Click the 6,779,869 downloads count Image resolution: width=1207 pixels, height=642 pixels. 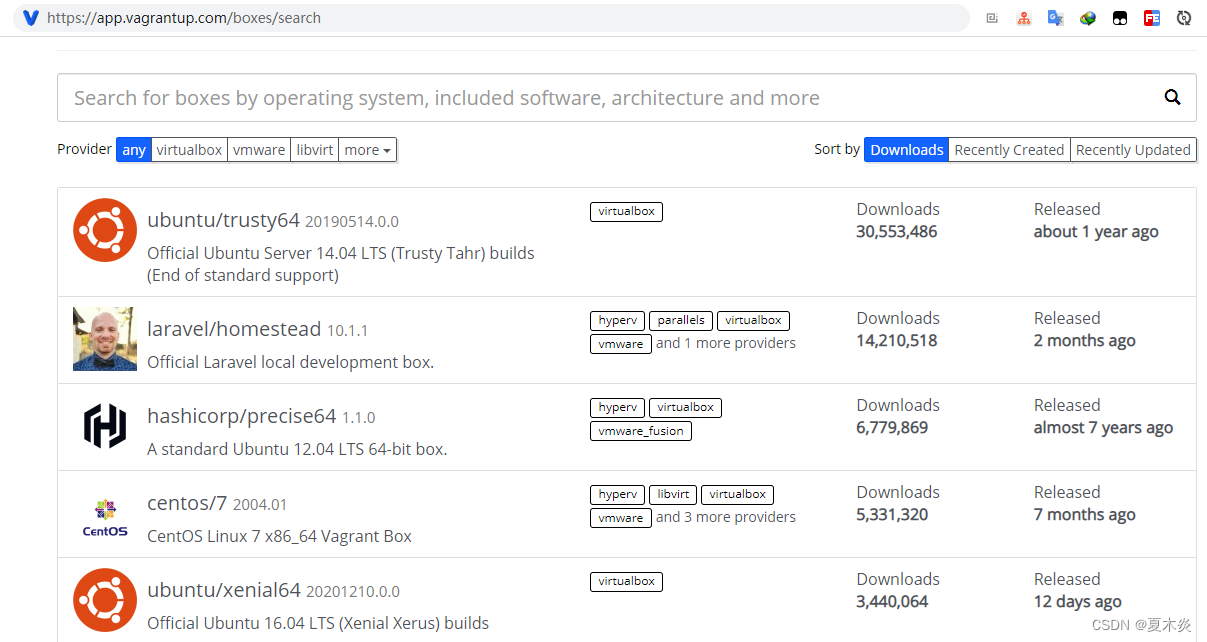point(892,427)
